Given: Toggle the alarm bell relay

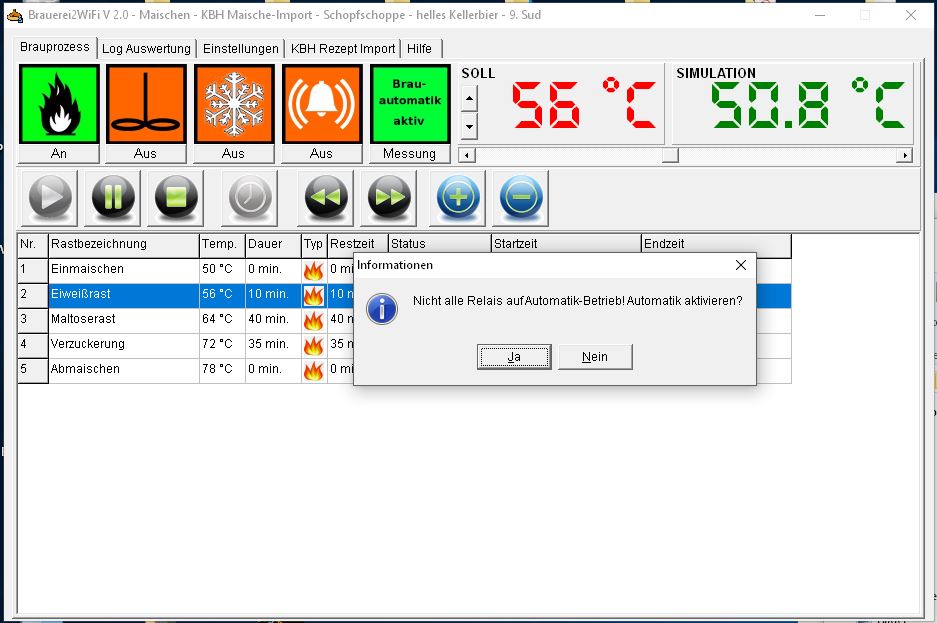Looking at the screenshot, I should pyautogui.click(x=321, y=105).
